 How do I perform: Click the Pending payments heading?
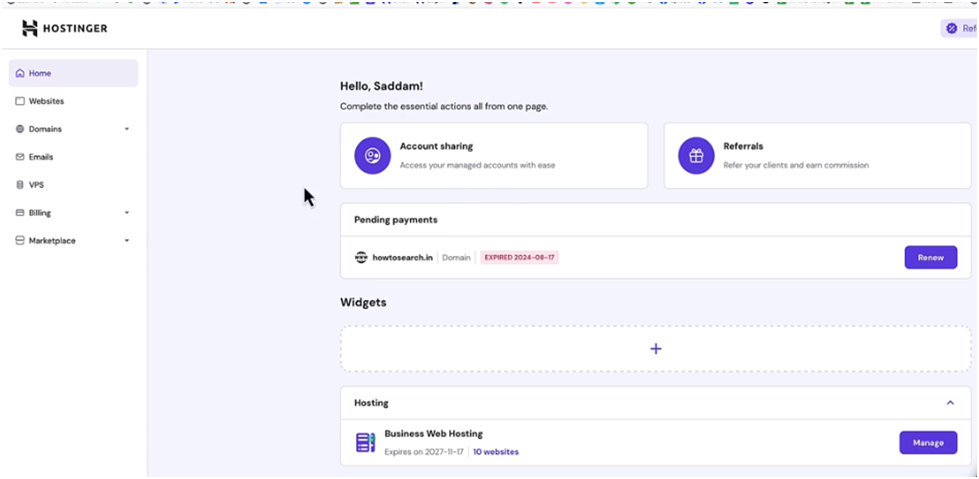[x=396, y=220]
